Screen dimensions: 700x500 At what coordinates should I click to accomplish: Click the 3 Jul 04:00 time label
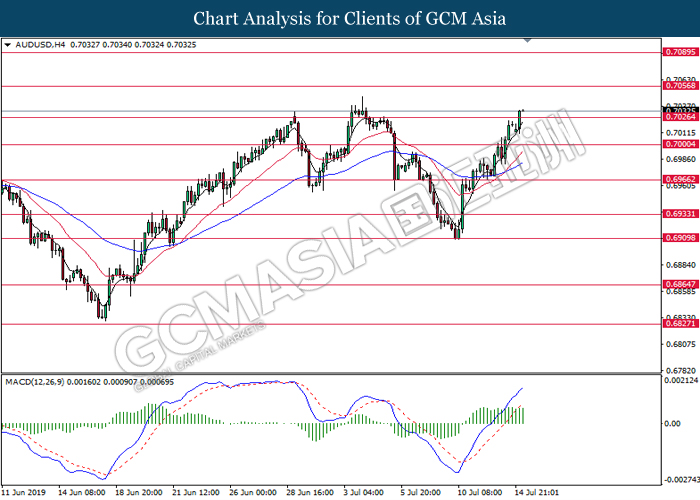click(x=364, y=493)
